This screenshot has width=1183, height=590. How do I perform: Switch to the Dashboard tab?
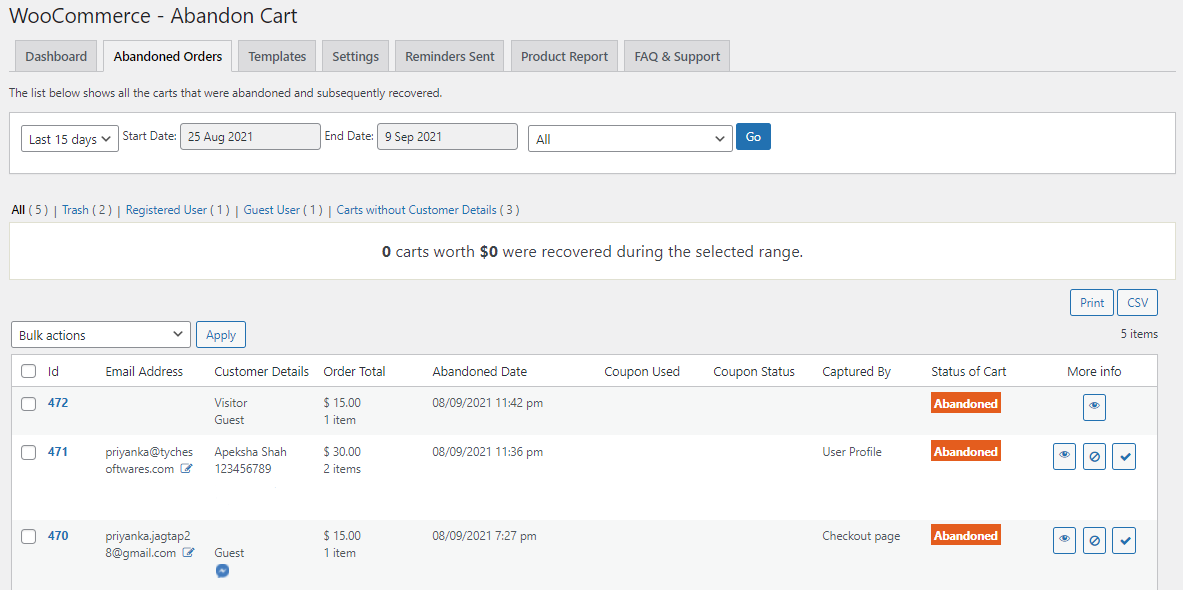[x=56, y=57]
